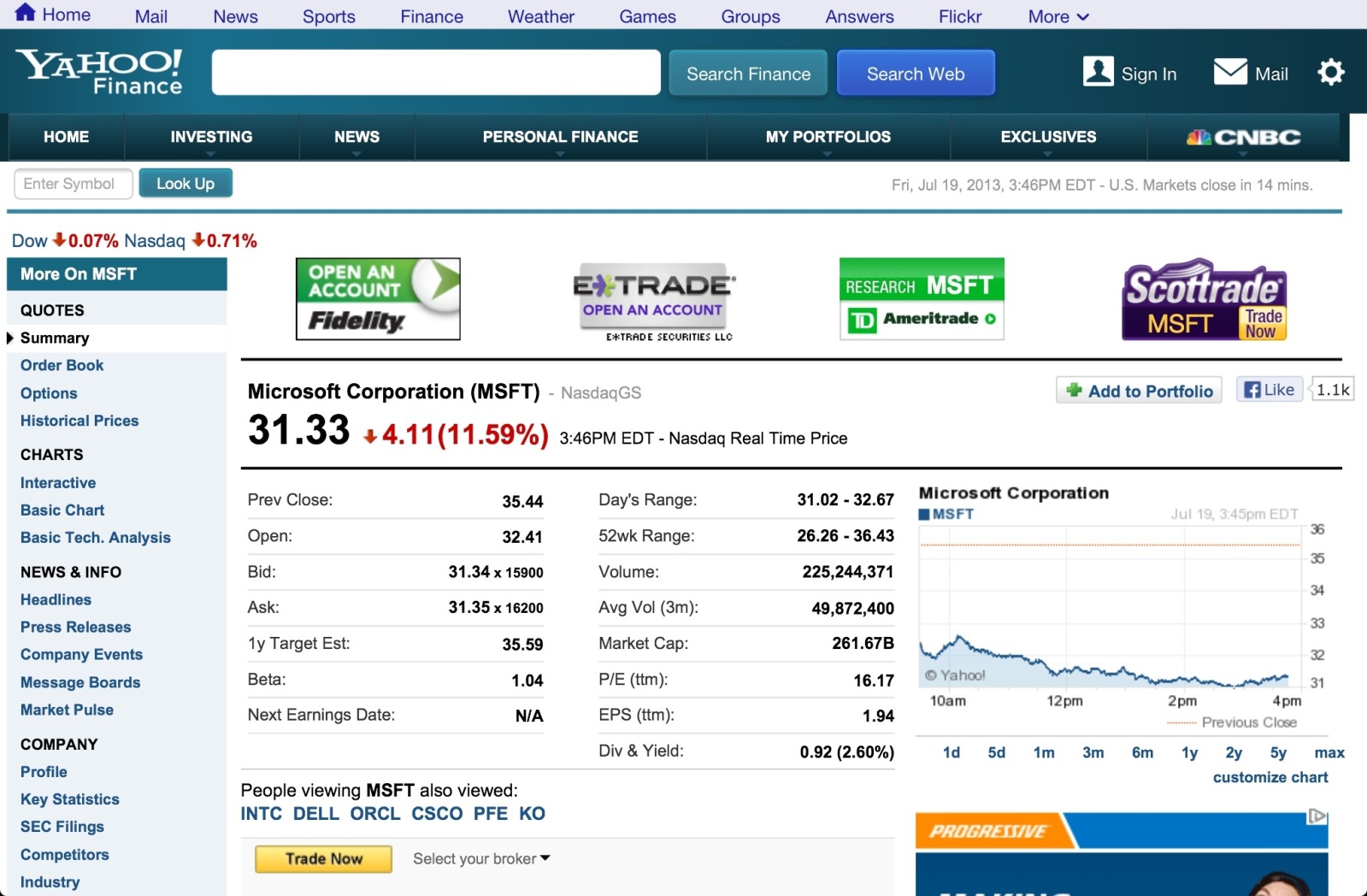Select the 2y chart range

point(1234,752)
